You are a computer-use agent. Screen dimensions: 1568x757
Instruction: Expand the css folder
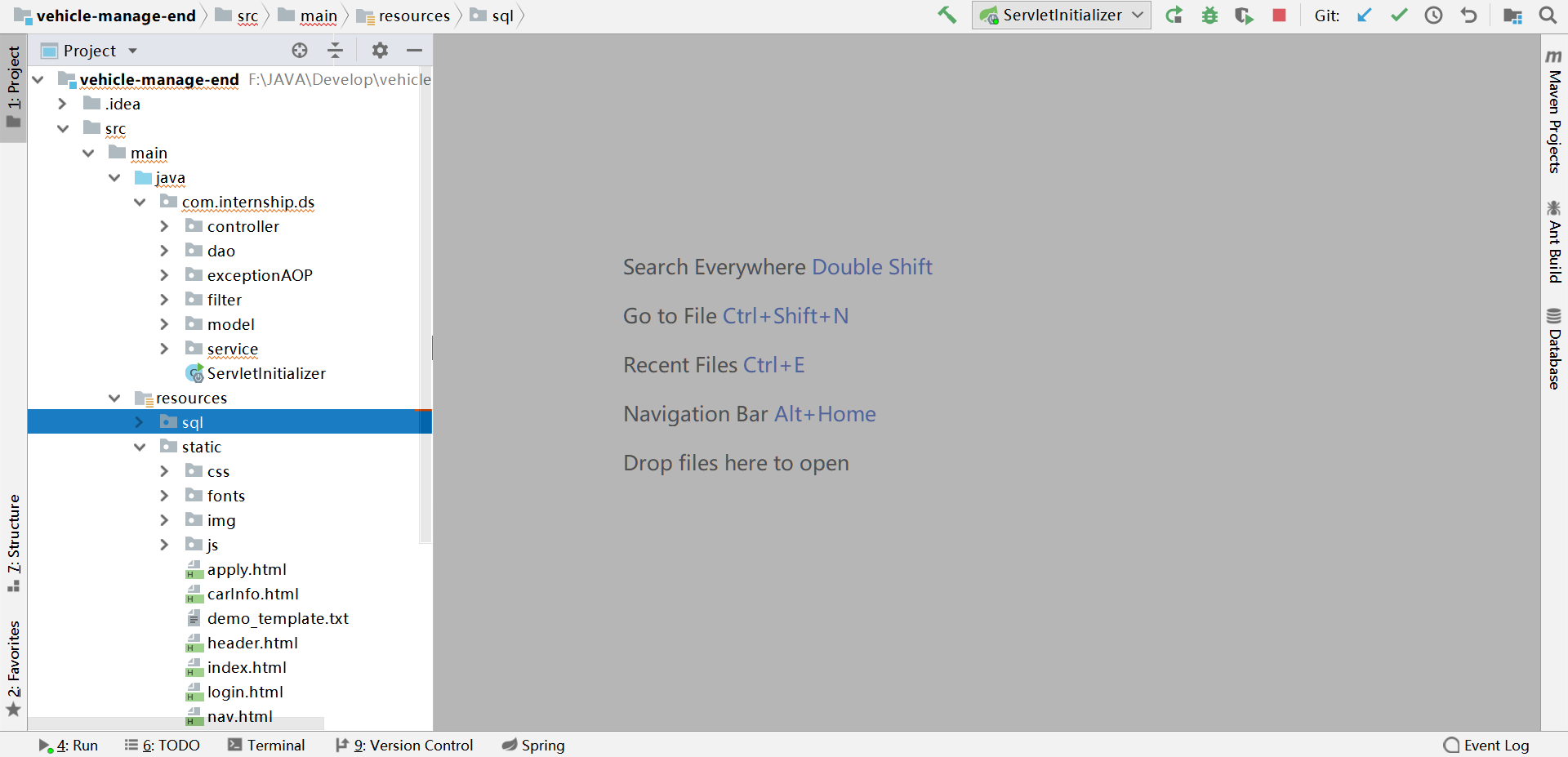pyautogui.click(x=164, y=471)
